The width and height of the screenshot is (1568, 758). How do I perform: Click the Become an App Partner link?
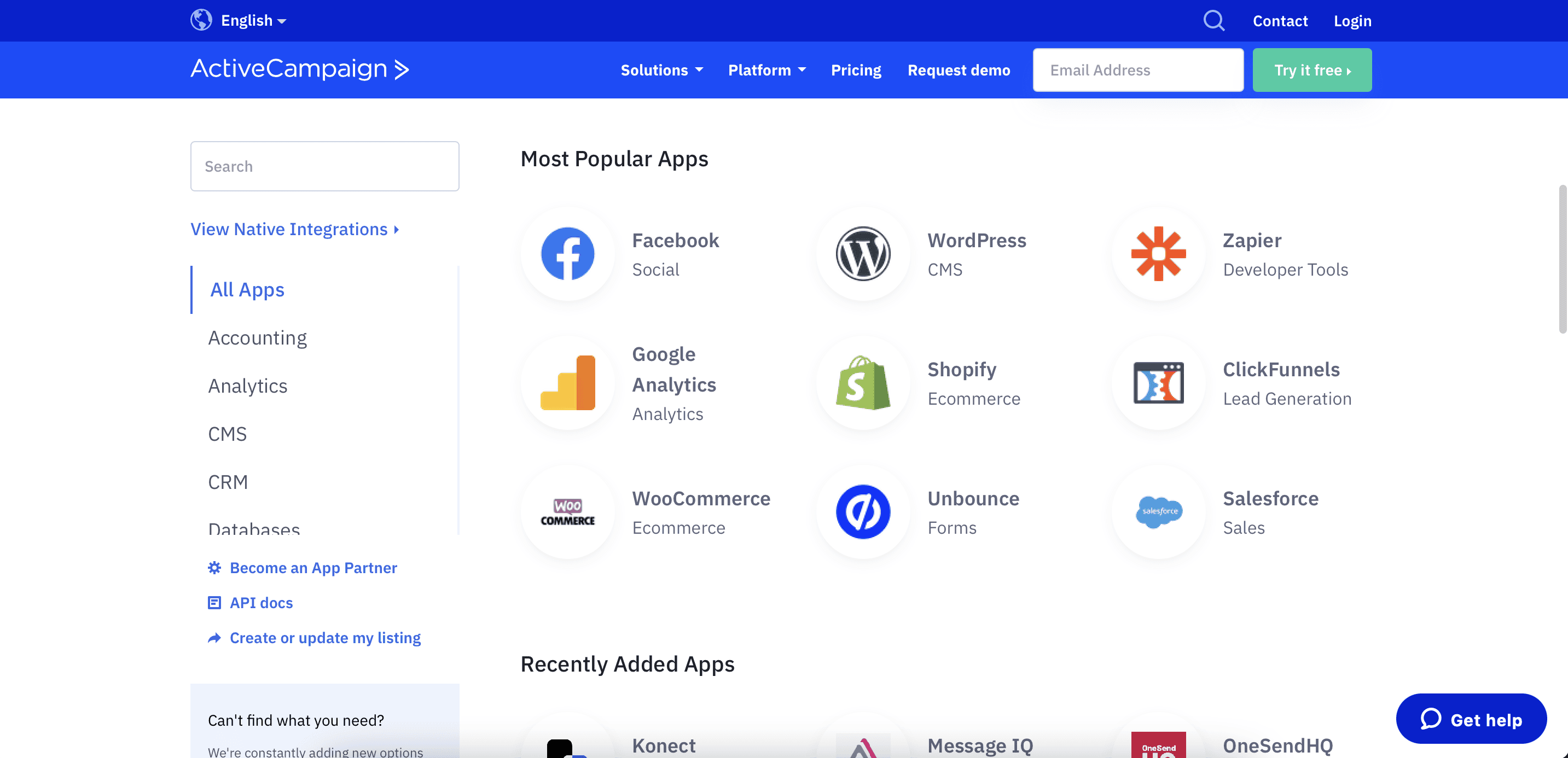point(313,567)
